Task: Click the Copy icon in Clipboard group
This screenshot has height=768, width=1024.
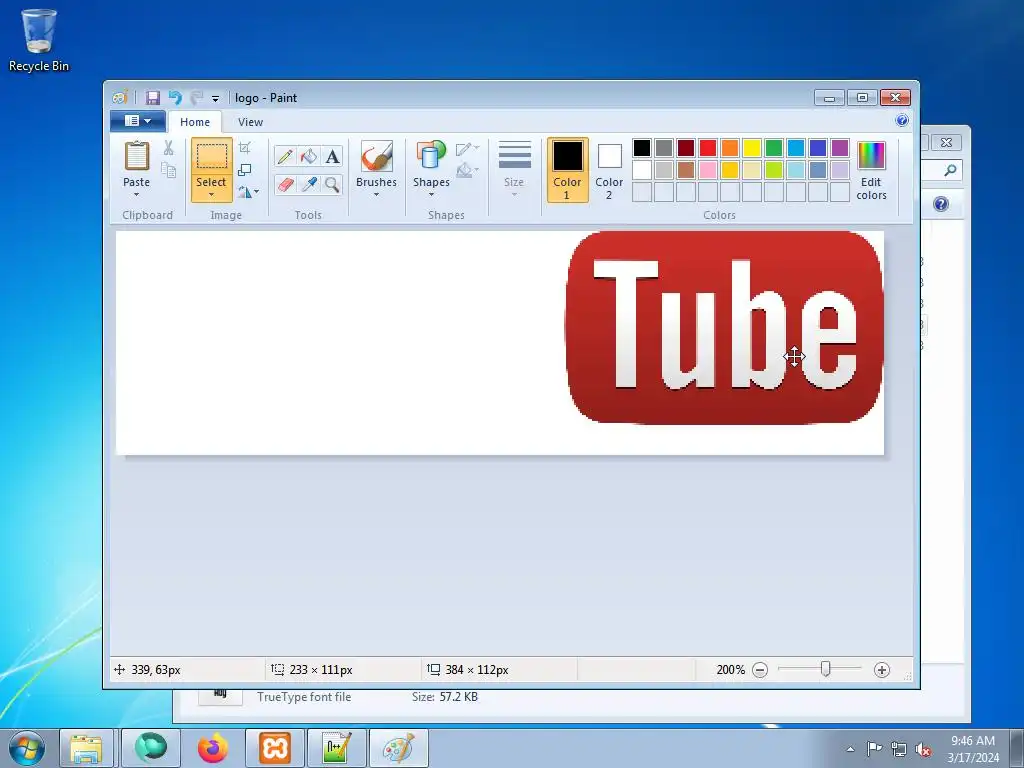Action: coord(168,170)
